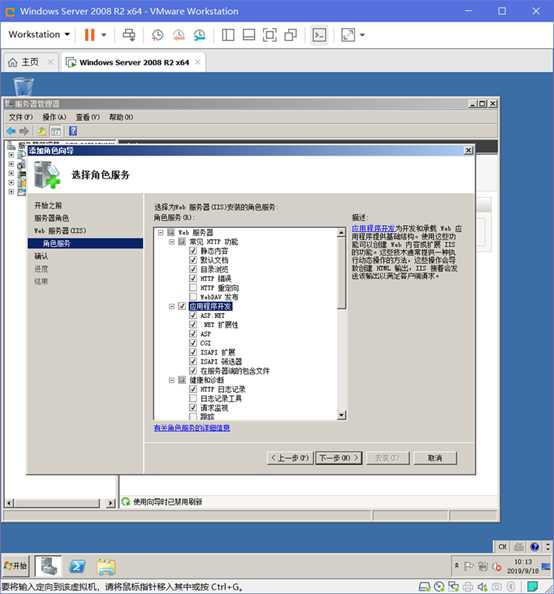Select Web 服务器(IIS) step in sidebar

[60, 230]
